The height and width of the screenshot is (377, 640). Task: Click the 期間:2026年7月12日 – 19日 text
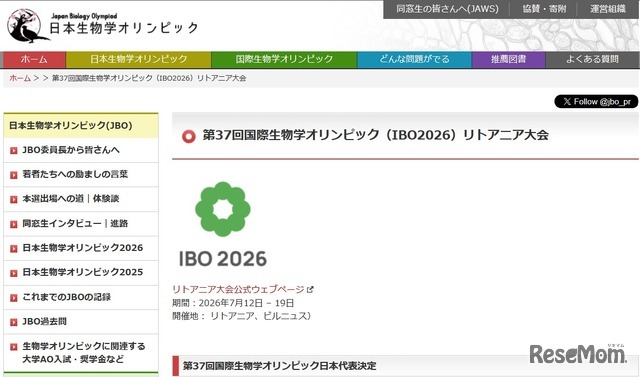[x=233, y=303]
